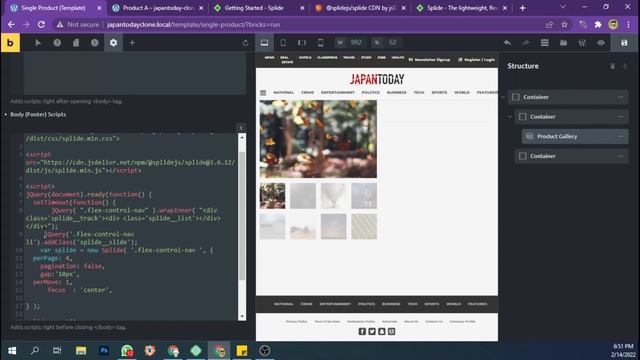Click the plus icon beside Structure heading
640x360 pixels.
point(625,66)
